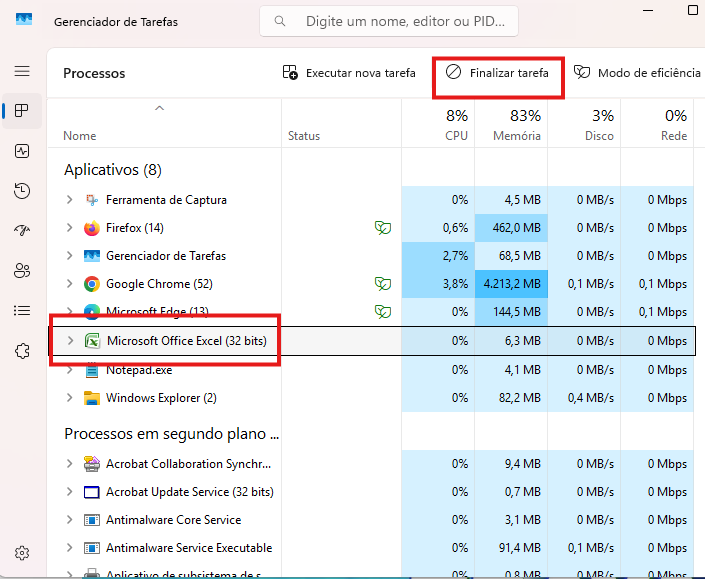This screenshot has width=705, height=579.
Task: Sort by the Nome column header
Action: click(164, 123)
